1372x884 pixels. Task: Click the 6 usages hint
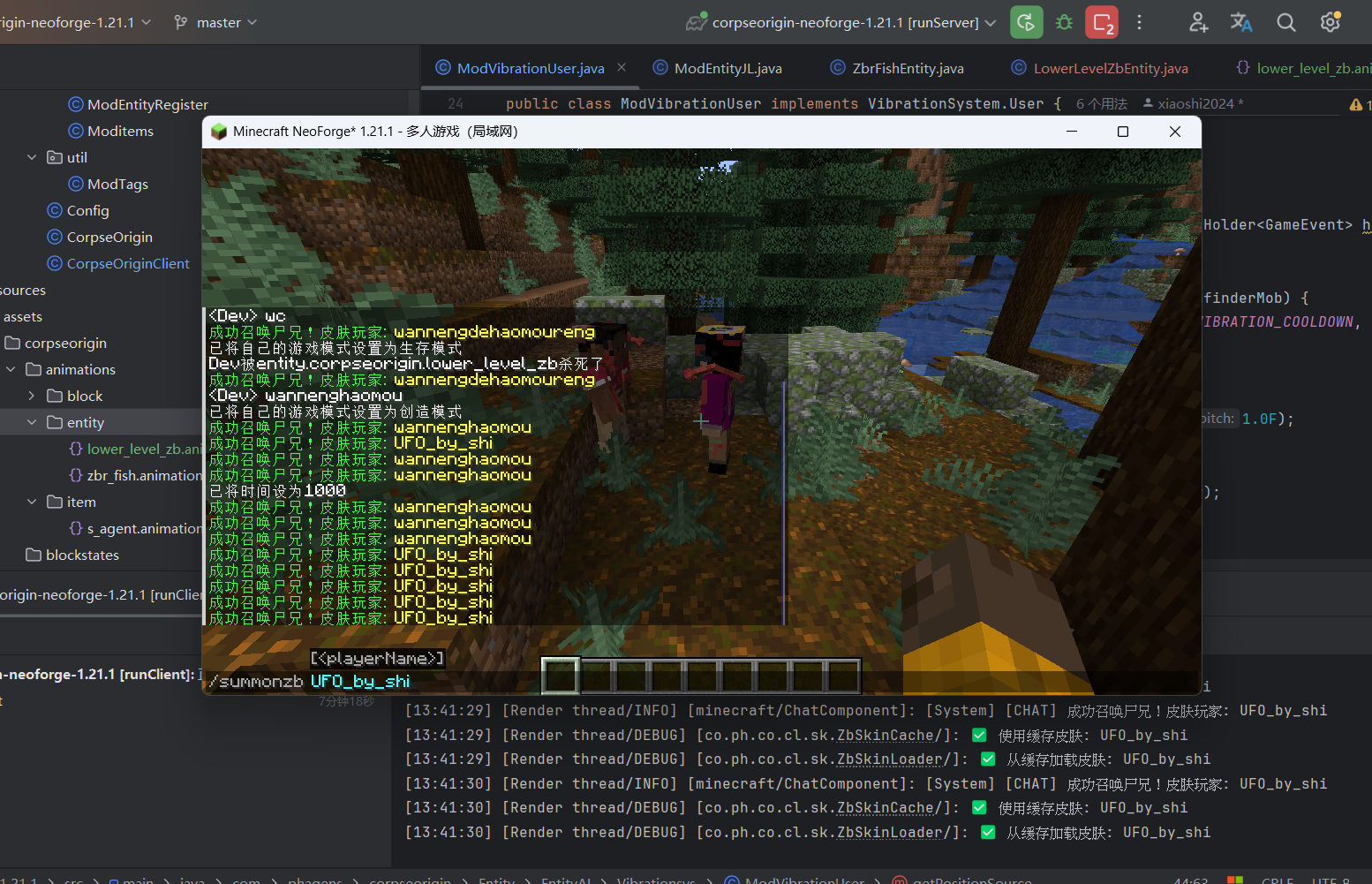[1101, 103]
